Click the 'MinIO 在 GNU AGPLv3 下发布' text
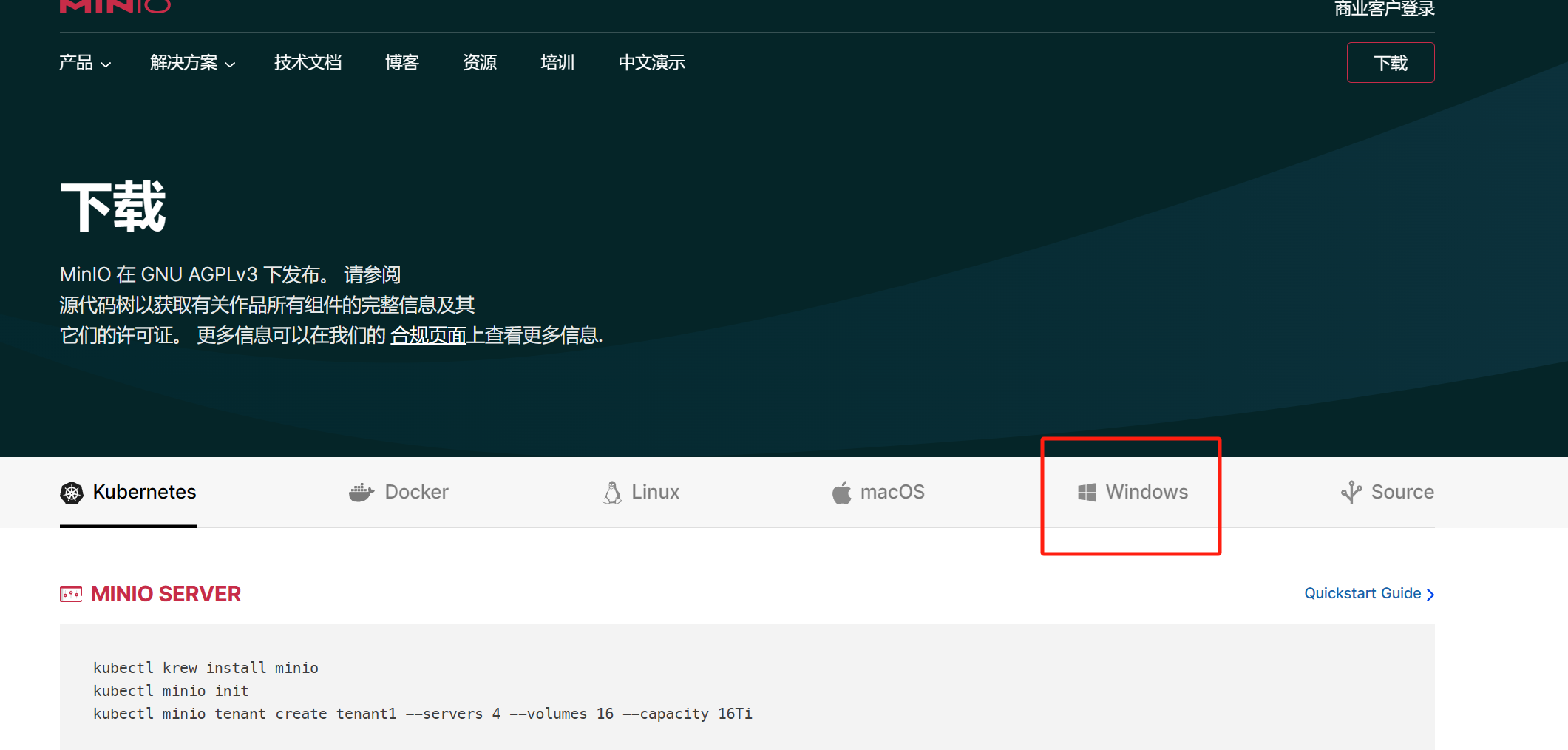Screen dimensions: 1568x750 click(195, 275)
